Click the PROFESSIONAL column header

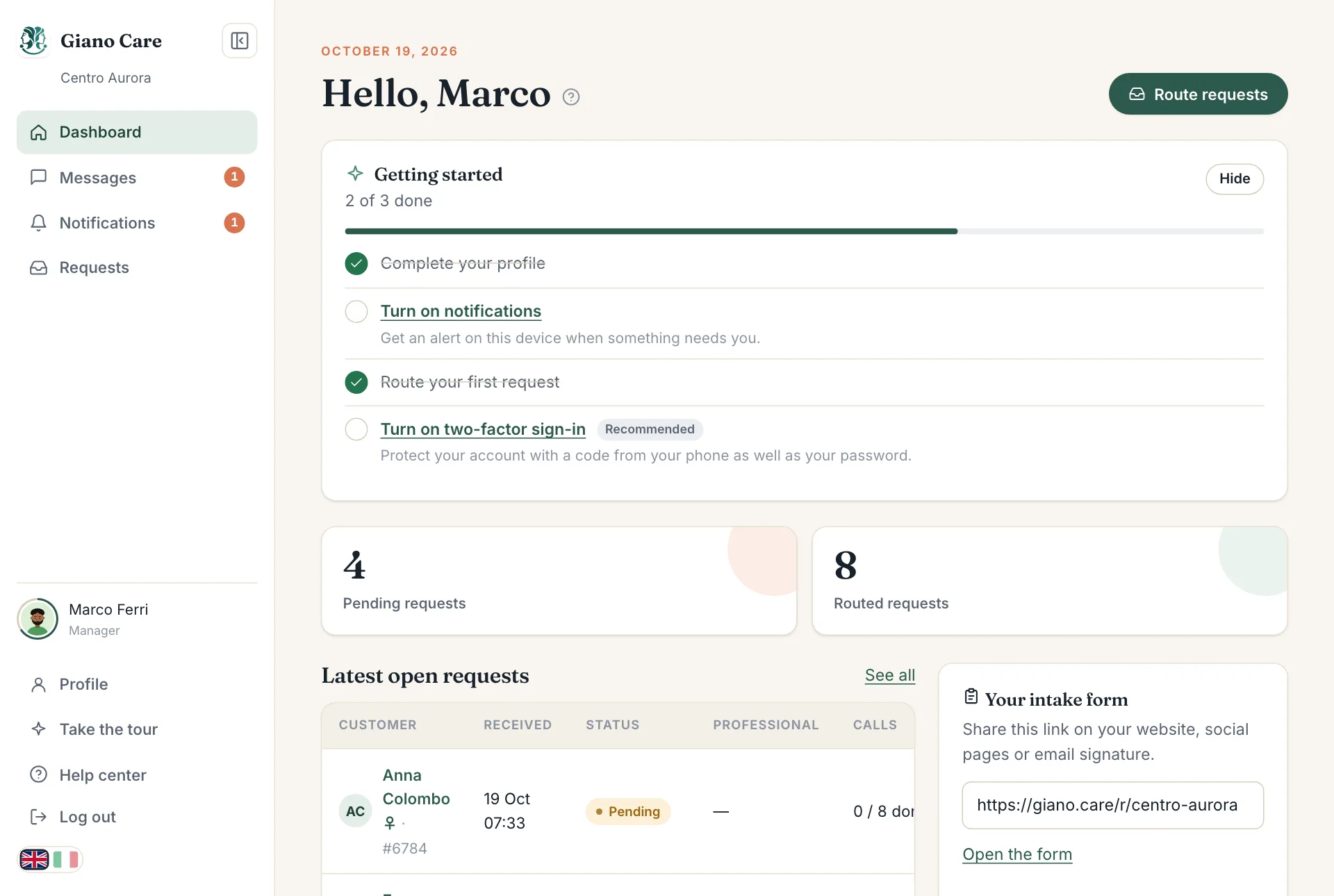766,725
